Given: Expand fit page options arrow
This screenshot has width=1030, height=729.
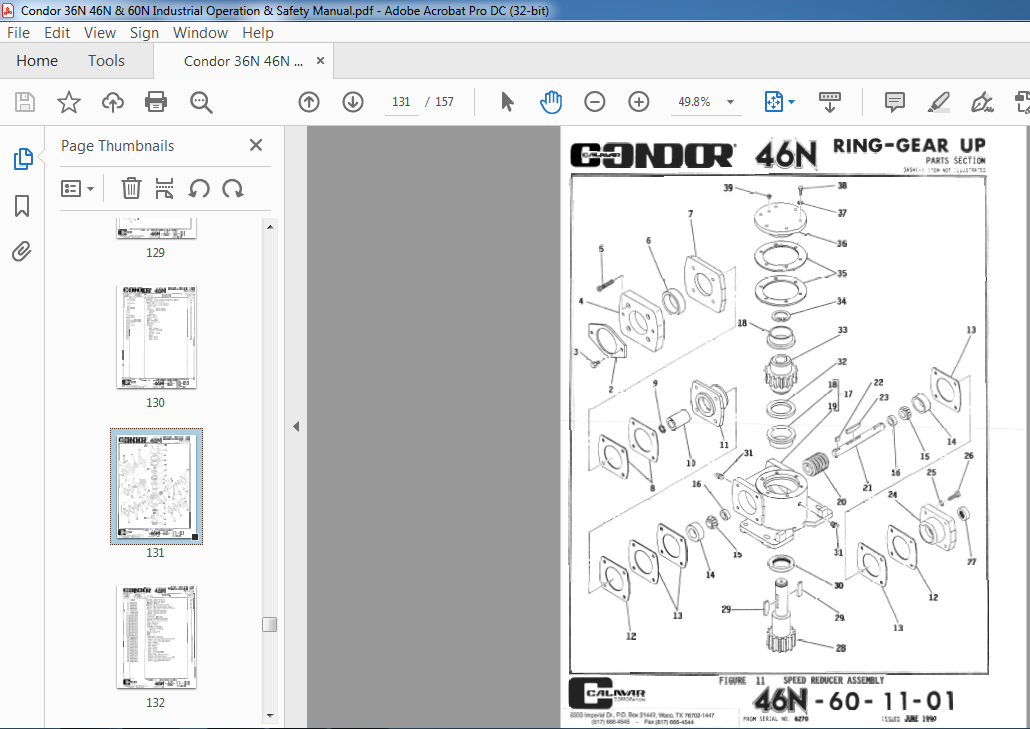Looking at the screenshot, I should pyautogui.click(x=792, y=102).
